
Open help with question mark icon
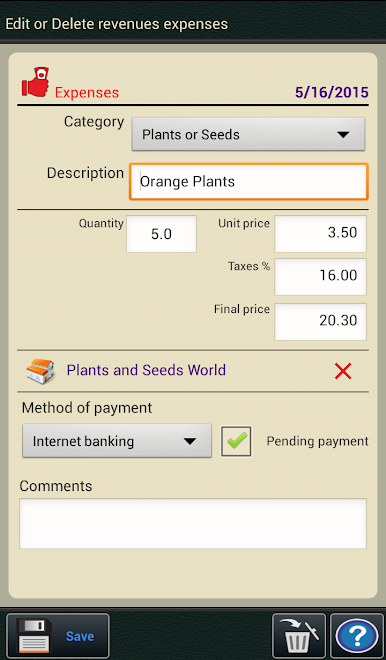coord(357,635)
